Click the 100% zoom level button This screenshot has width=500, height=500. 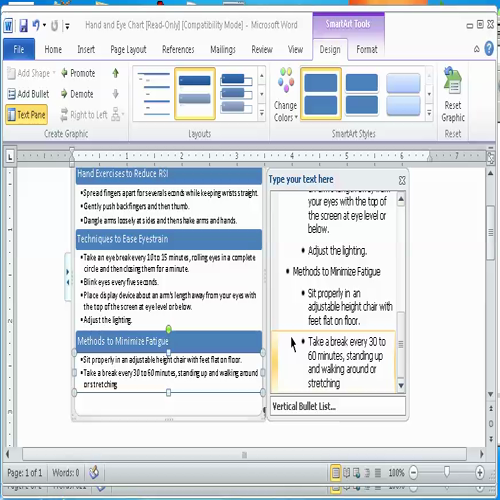tap(396, 473)
